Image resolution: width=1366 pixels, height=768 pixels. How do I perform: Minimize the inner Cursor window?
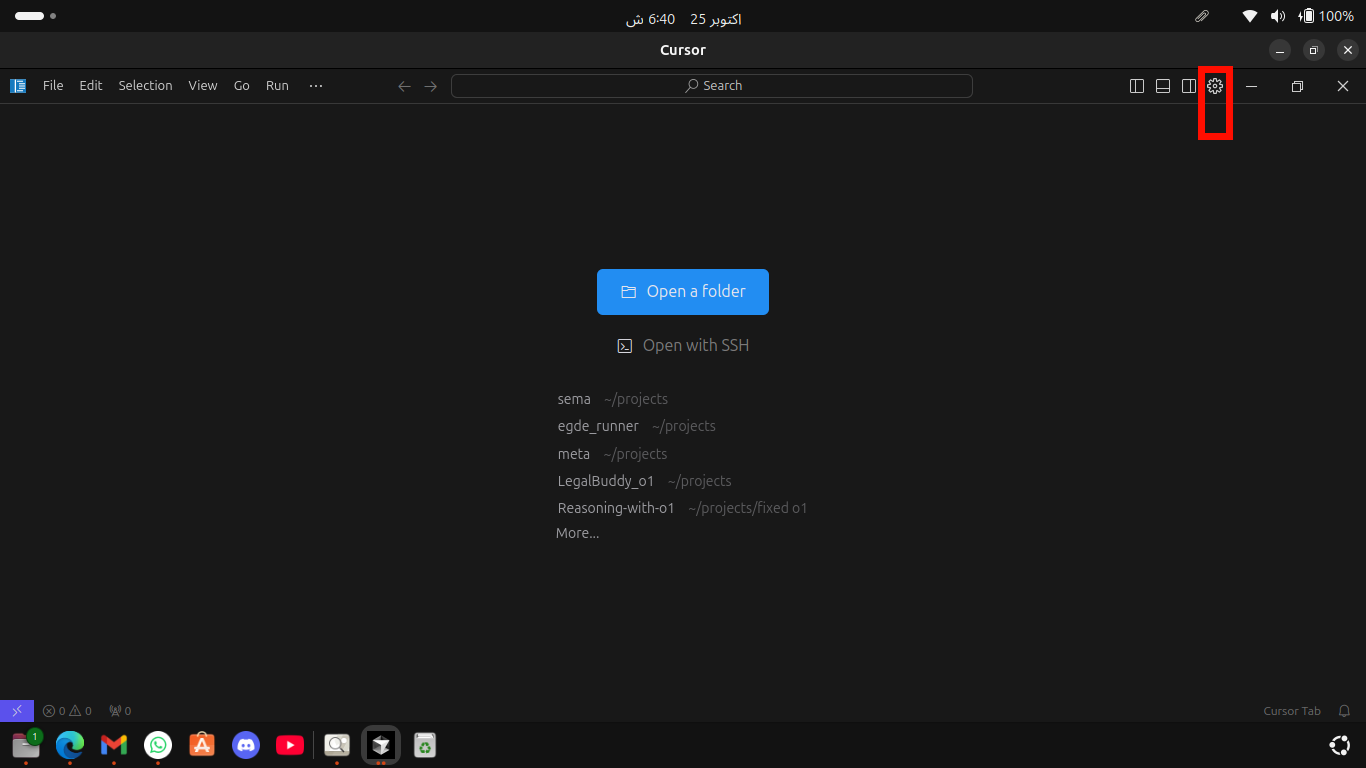click(x=1251, y=86)
